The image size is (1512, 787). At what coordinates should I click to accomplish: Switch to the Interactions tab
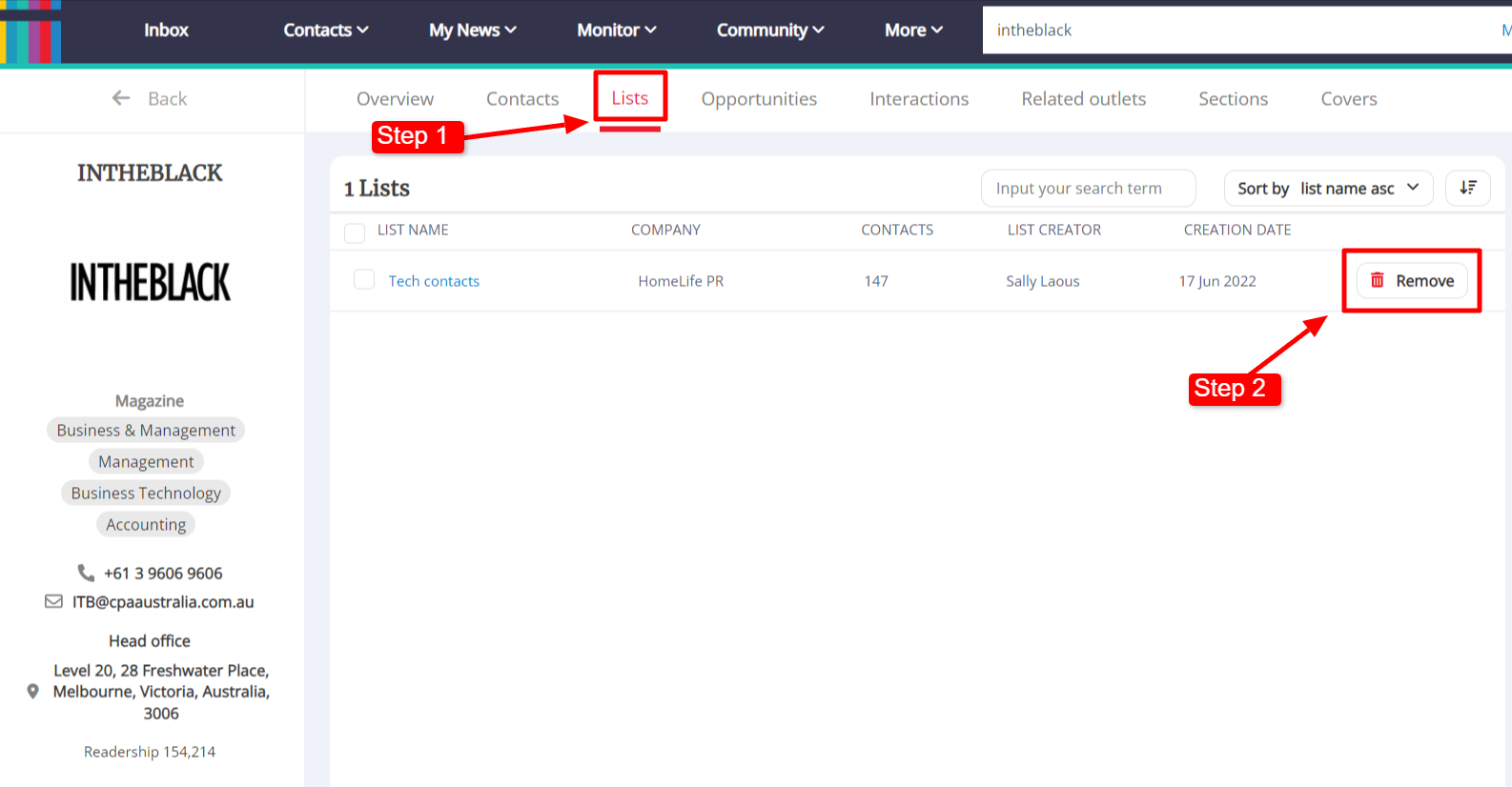pos(919,99)
